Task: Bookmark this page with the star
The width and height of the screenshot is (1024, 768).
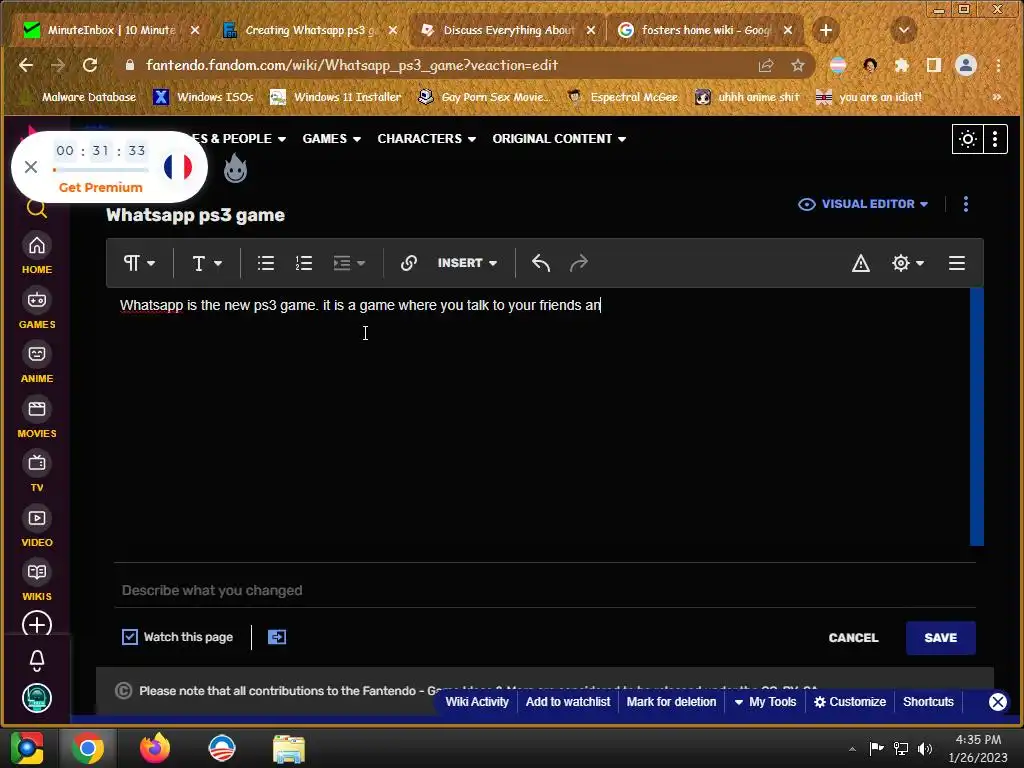Action: point(797,65)
